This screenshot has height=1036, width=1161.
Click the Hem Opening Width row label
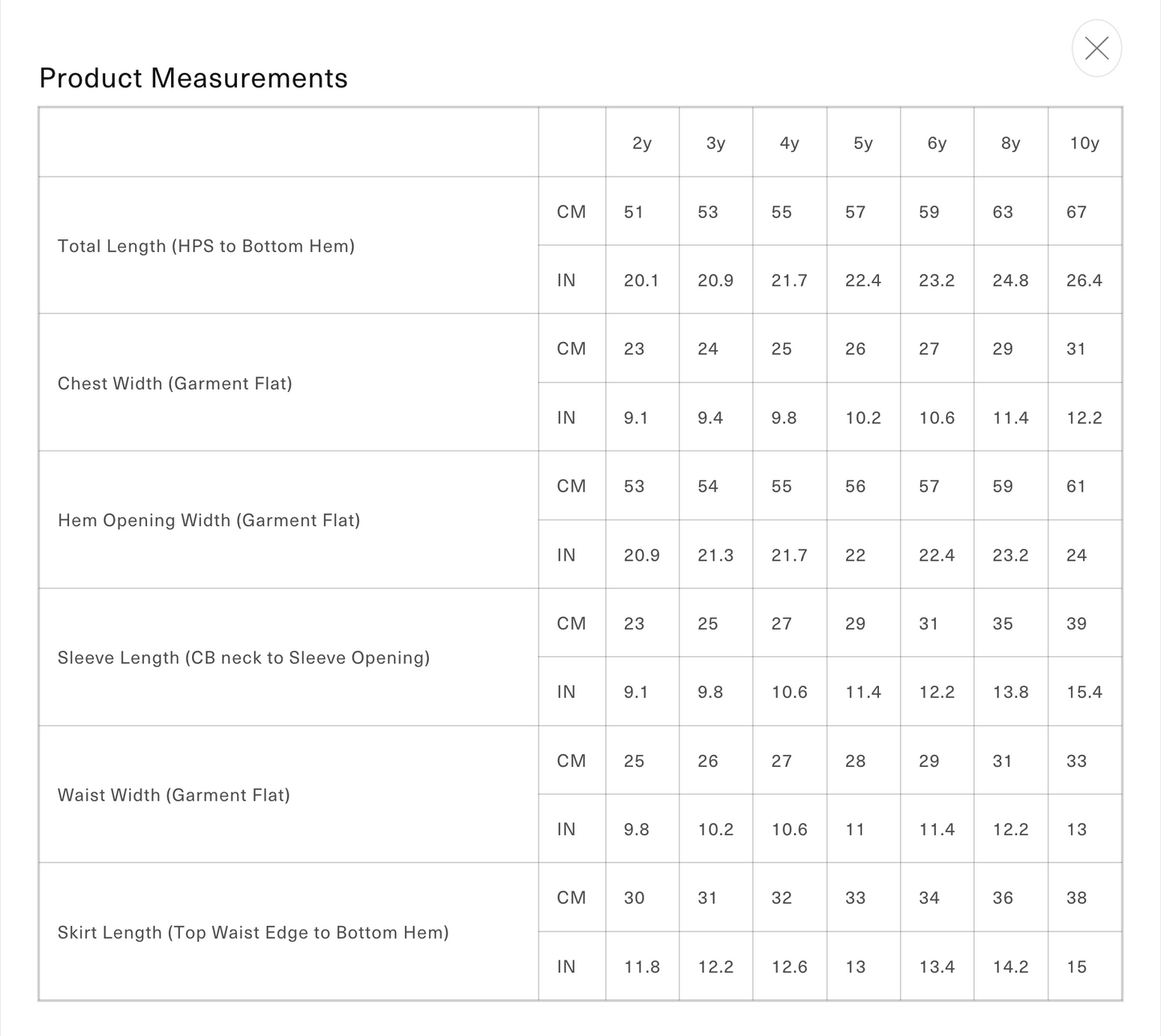click(x=209, y=520)
